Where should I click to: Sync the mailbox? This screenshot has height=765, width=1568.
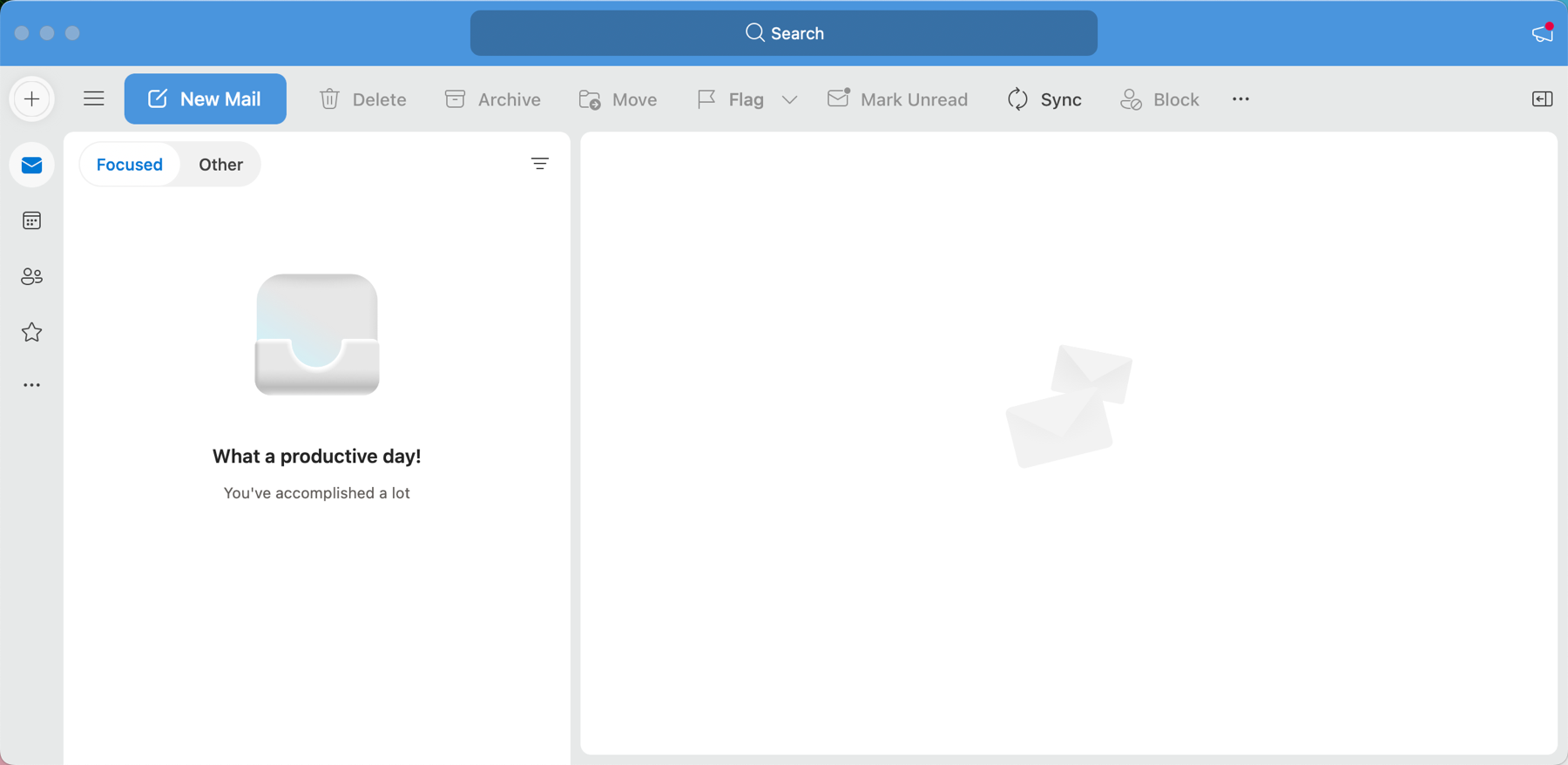[1044, 99]
